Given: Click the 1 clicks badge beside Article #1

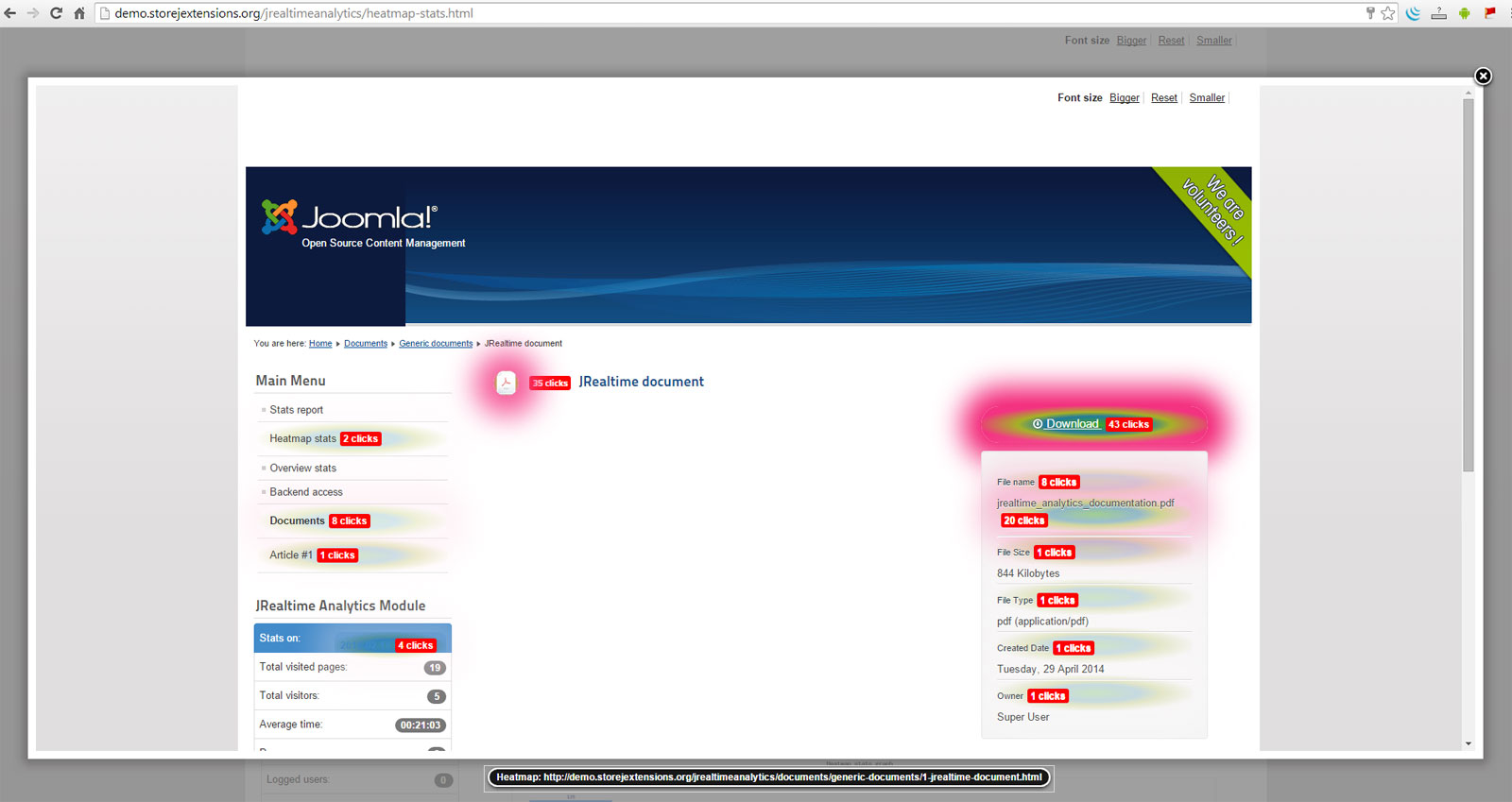Looking at the screenshot, I should pyautogui.click(x=337, y=555).
